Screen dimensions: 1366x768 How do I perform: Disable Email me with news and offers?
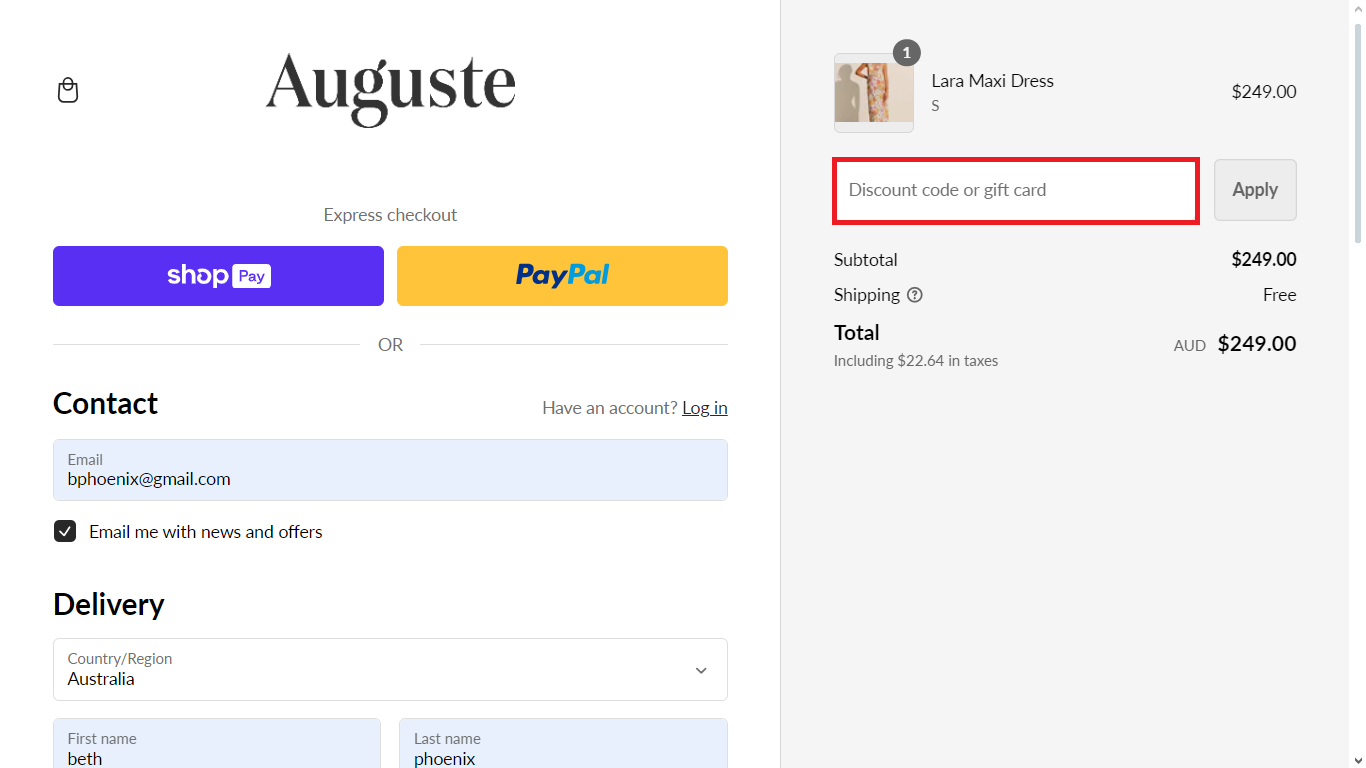[x=65, y=531]
